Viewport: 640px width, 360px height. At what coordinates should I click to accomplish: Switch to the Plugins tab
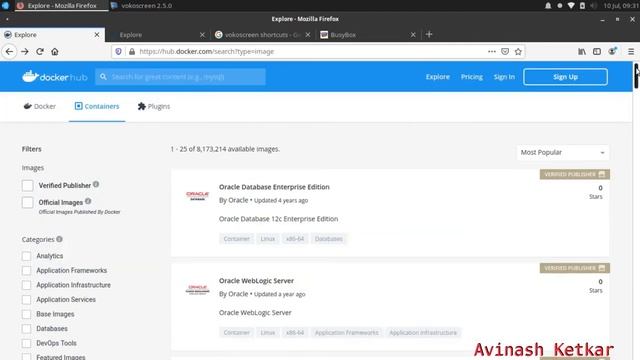[154, 107]
